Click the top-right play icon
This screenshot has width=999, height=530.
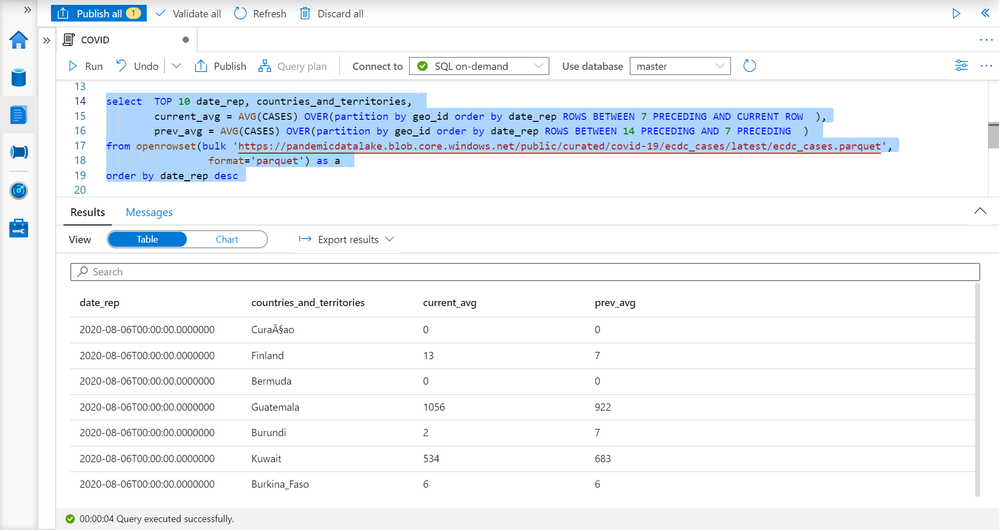[956, 13]
